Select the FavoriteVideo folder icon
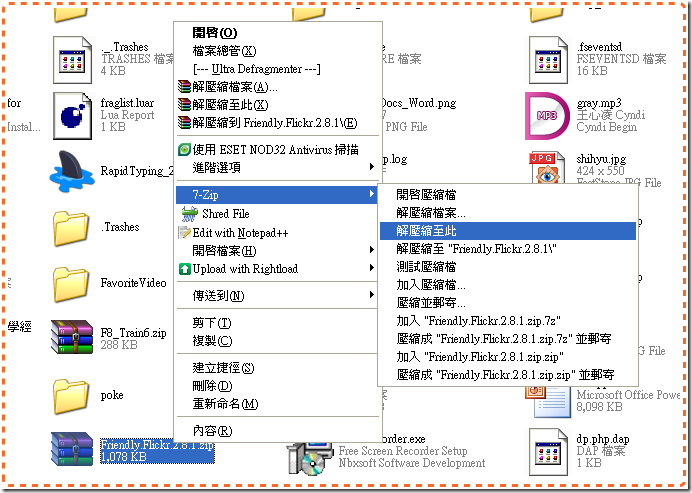Viewport: 692px width, 493px height. (71, 284)
